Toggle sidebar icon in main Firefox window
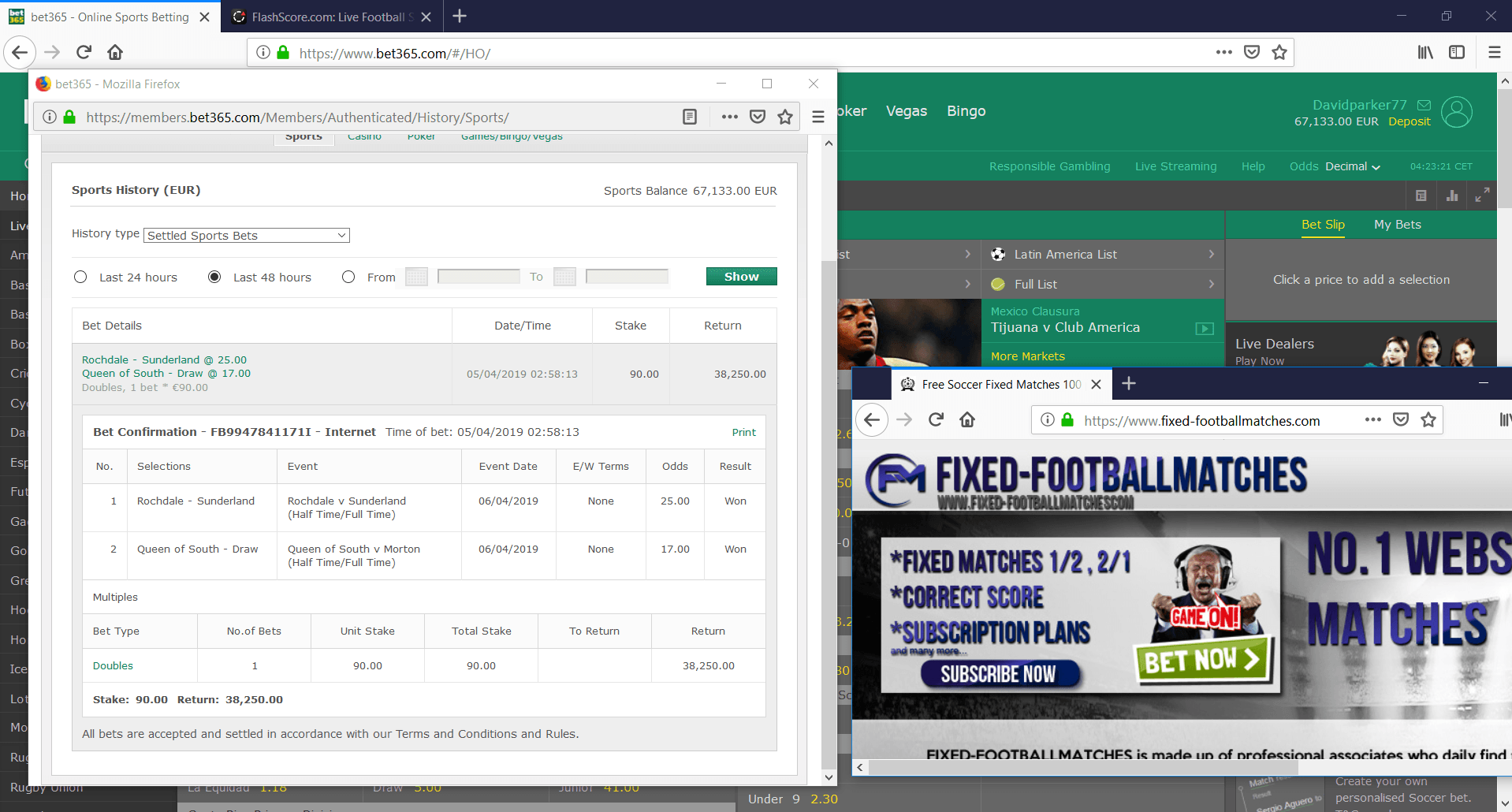This screenshot has height=812, width=1512. (x=1457, y=53)
